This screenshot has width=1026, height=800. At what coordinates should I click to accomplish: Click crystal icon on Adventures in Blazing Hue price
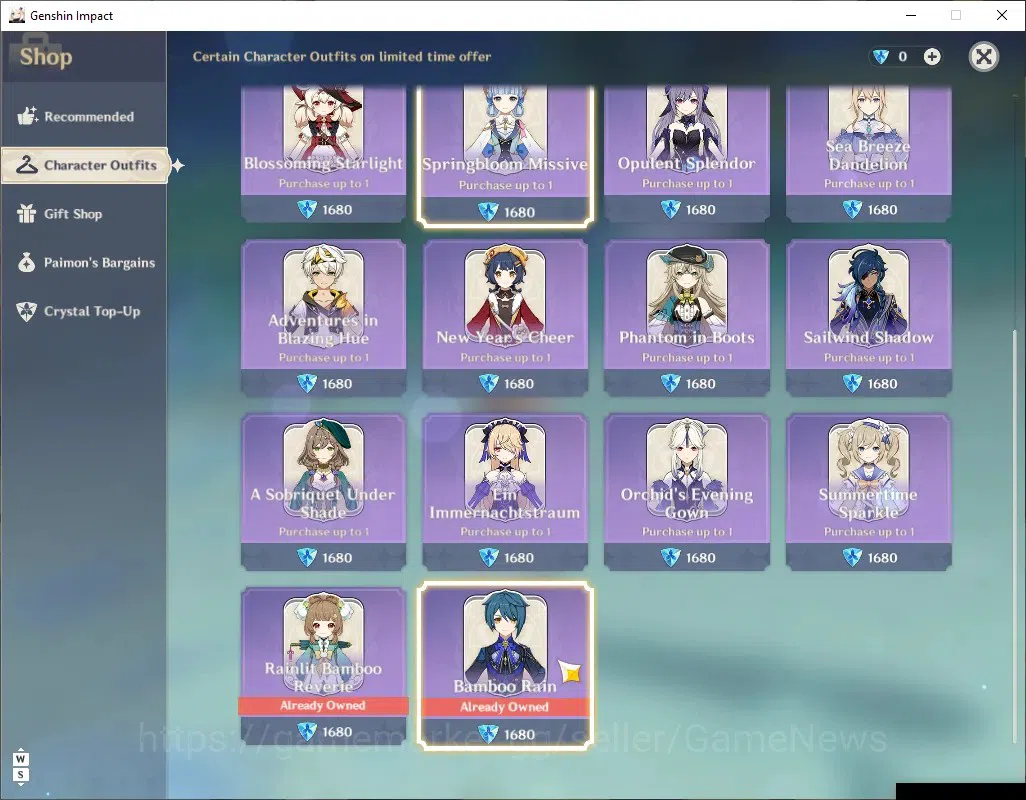tap(307, 384)
